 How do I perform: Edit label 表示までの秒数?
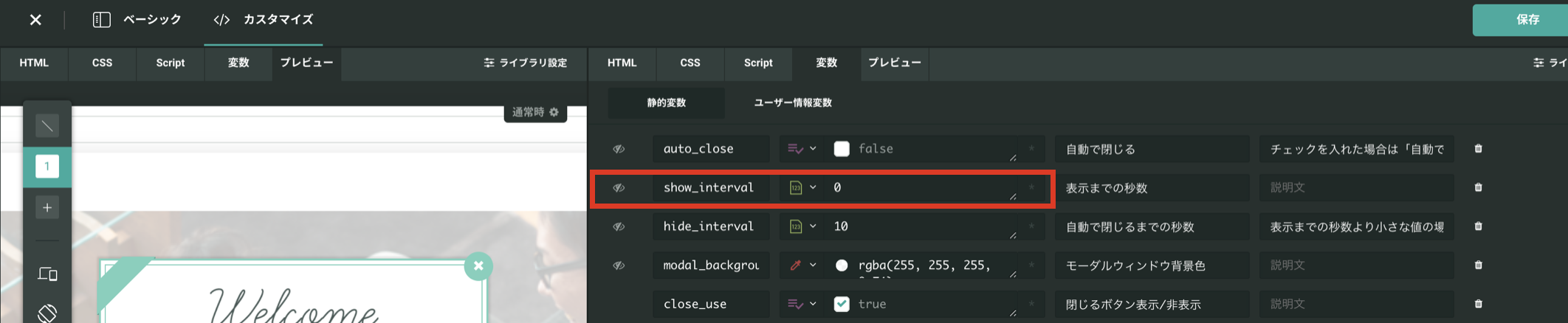tap(1152, 188)
